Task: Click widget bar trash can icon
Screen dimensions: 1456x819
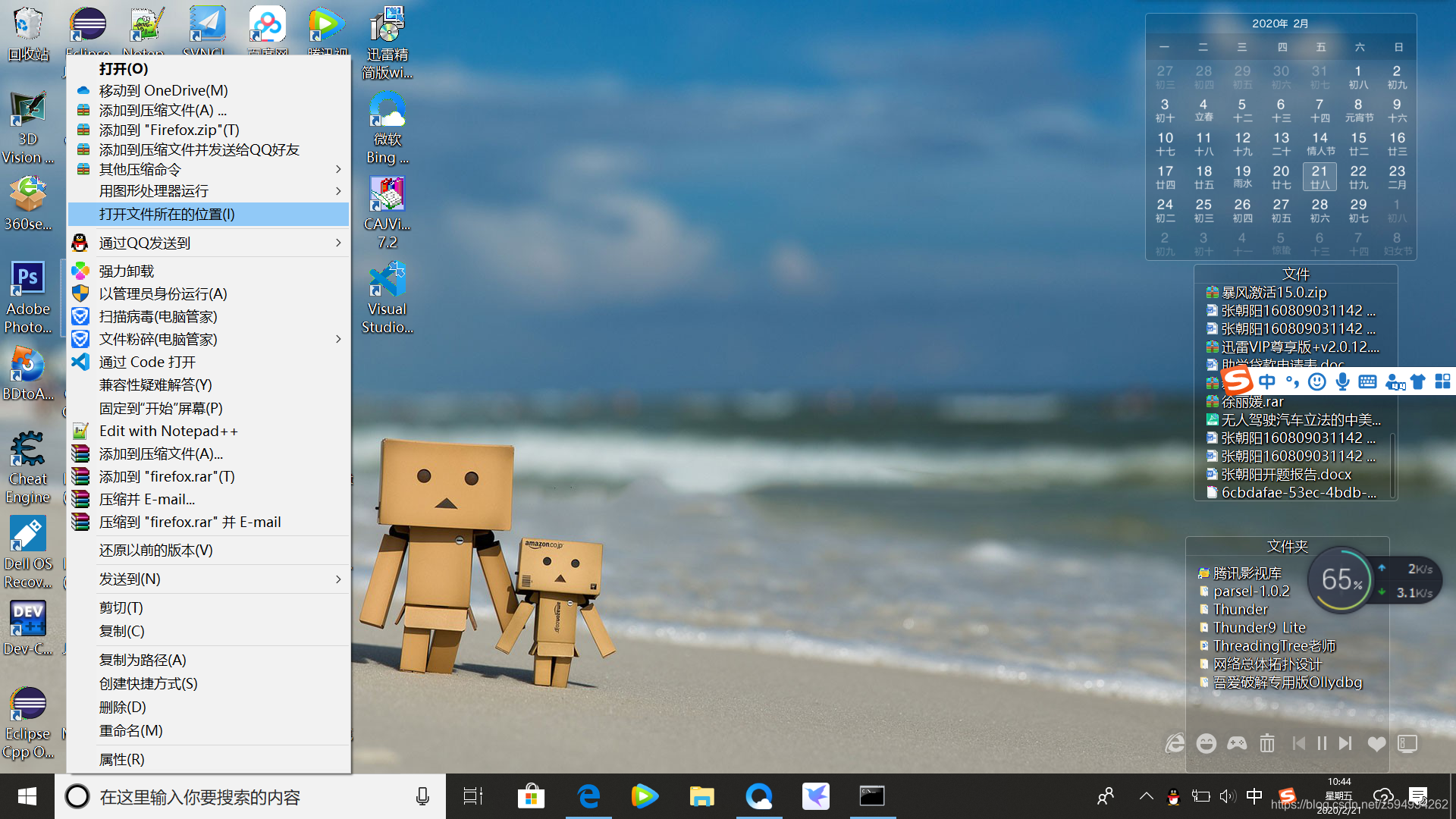Action: pos(1267,743)
